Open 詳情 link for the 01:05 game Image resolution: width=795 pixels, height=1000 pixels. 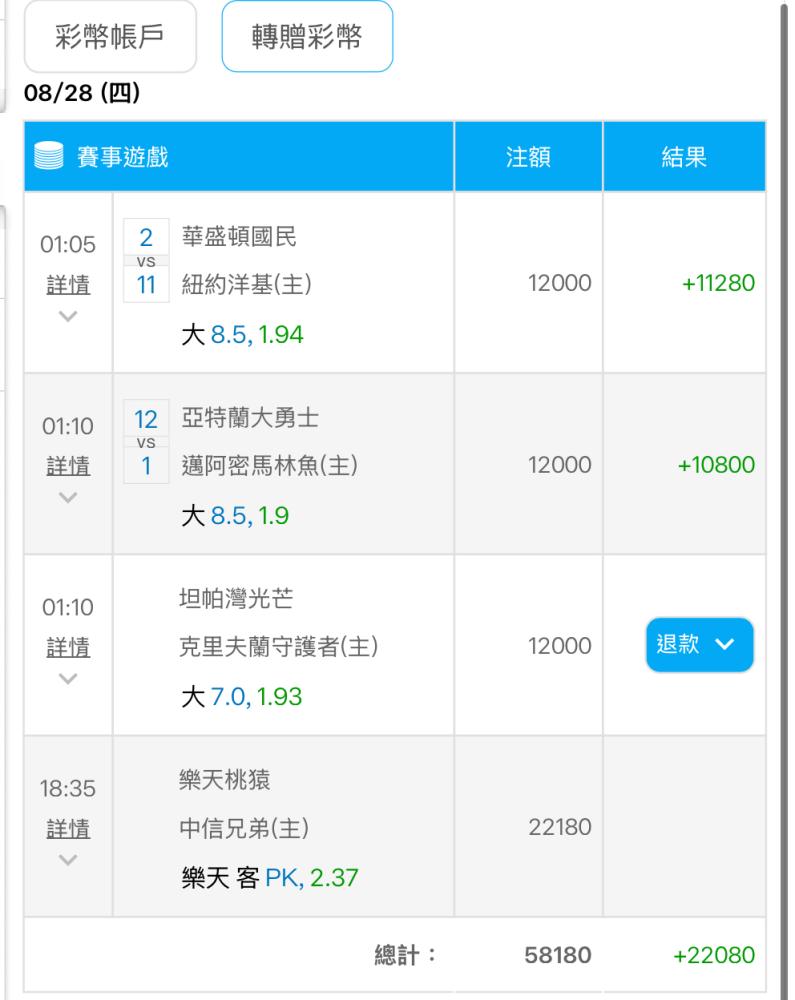point(68,284)
